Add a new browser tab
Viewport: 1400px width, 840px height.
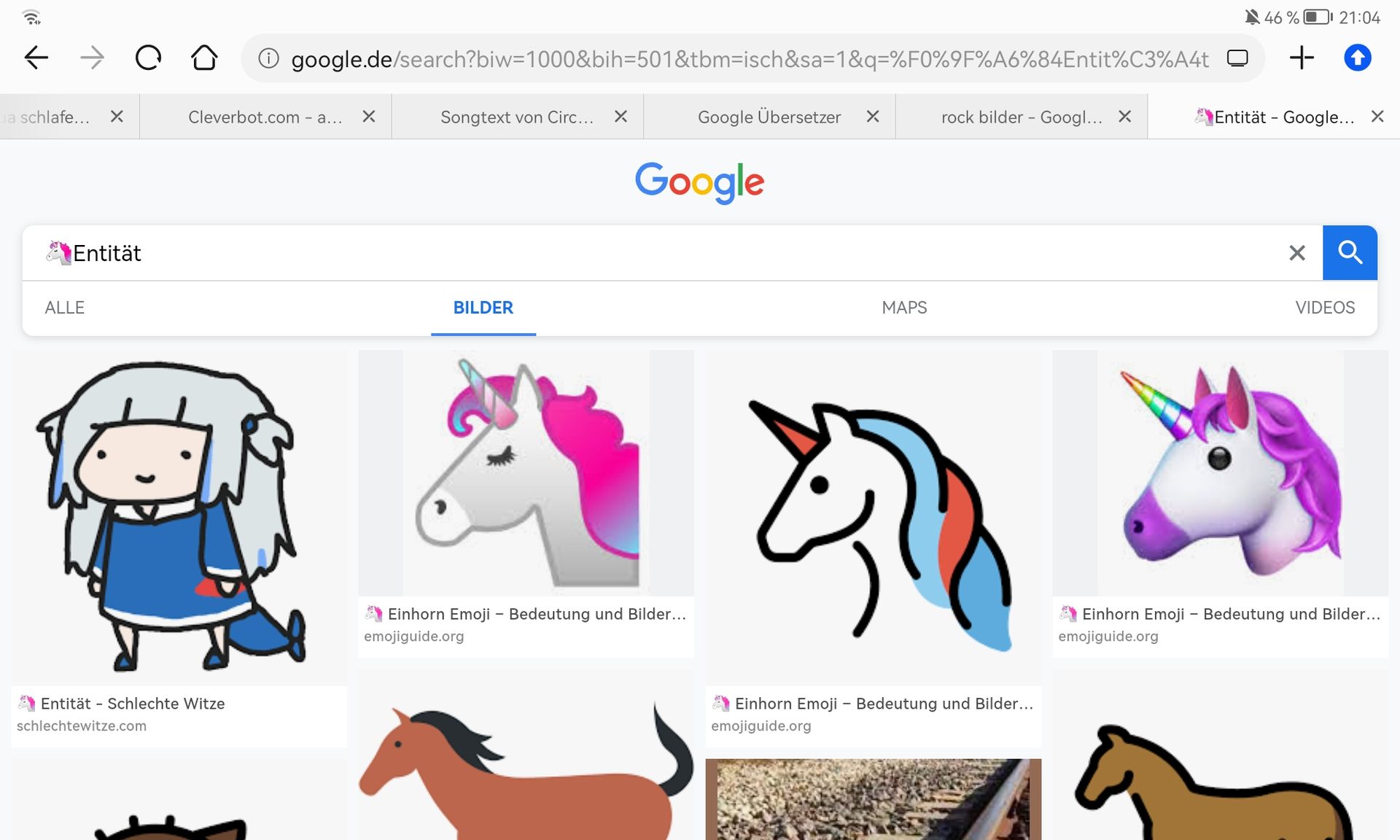tap(1302, 58)
